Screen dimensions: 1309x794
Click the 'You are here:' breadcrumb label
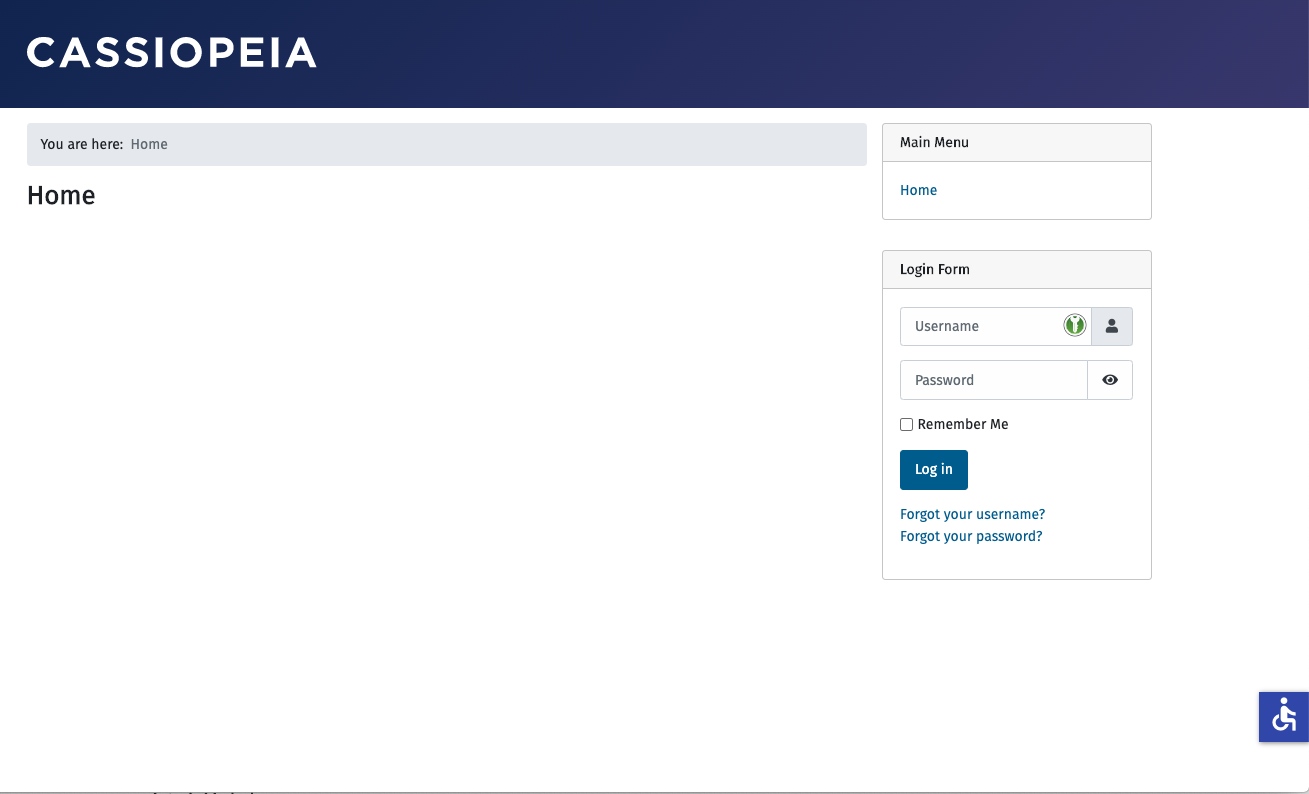point(81,144)
